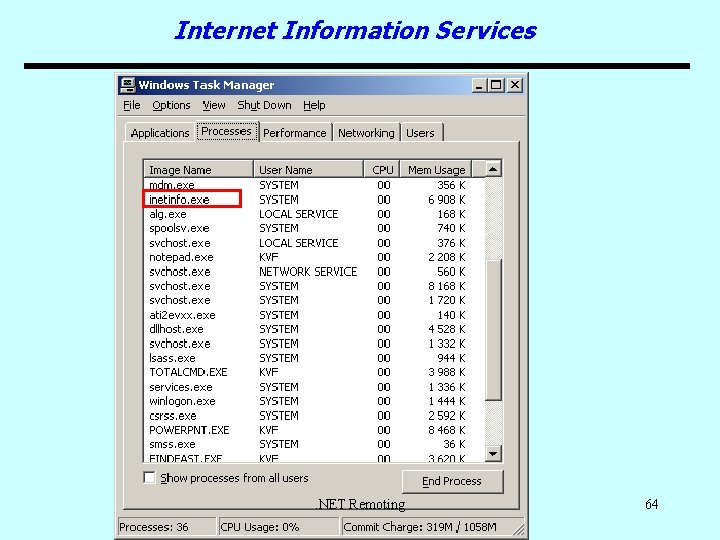The image size is (720, 540).
Task: Click the Task Manager title bar icon
Action: [127, 85]
